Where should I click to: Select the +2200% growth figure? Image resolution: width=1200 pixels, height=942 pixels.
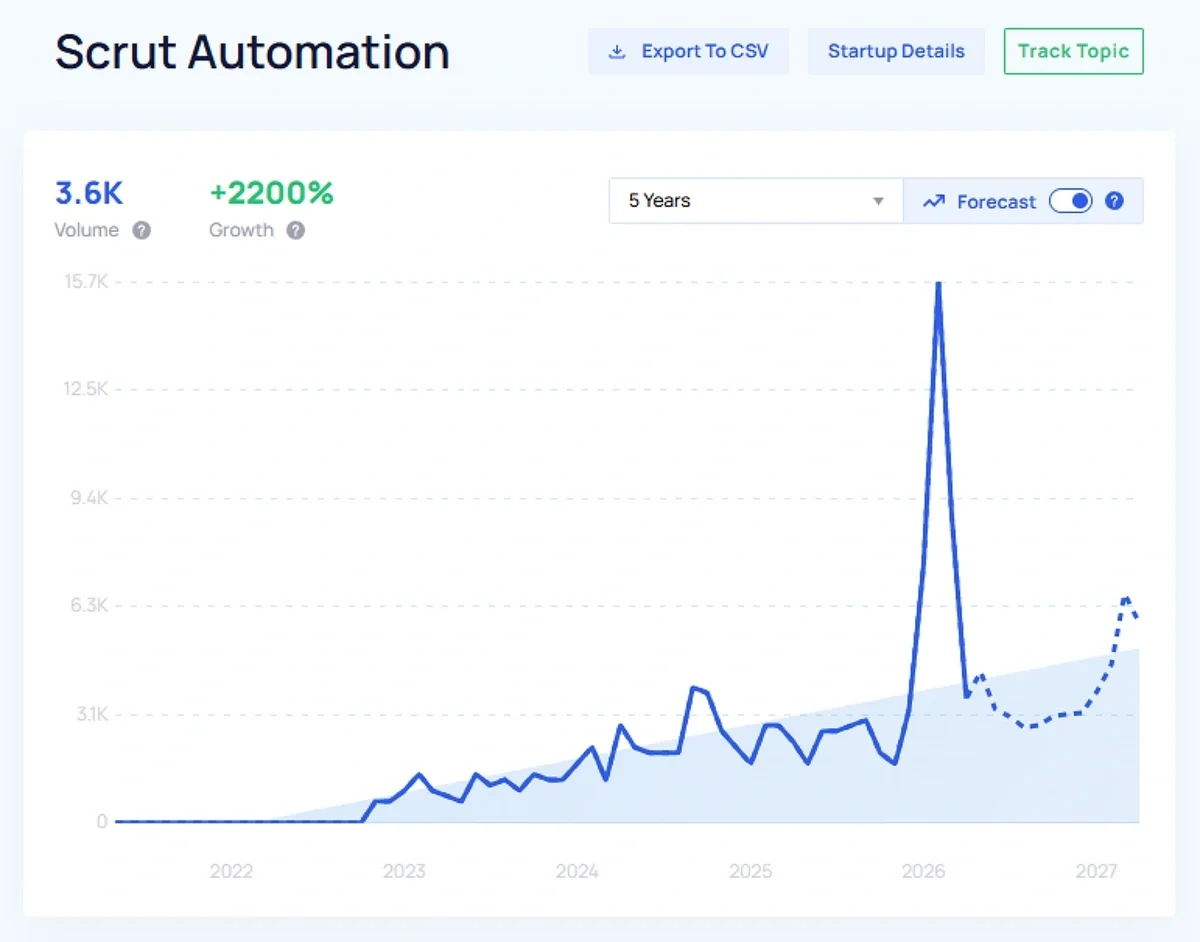pos(271,193)
